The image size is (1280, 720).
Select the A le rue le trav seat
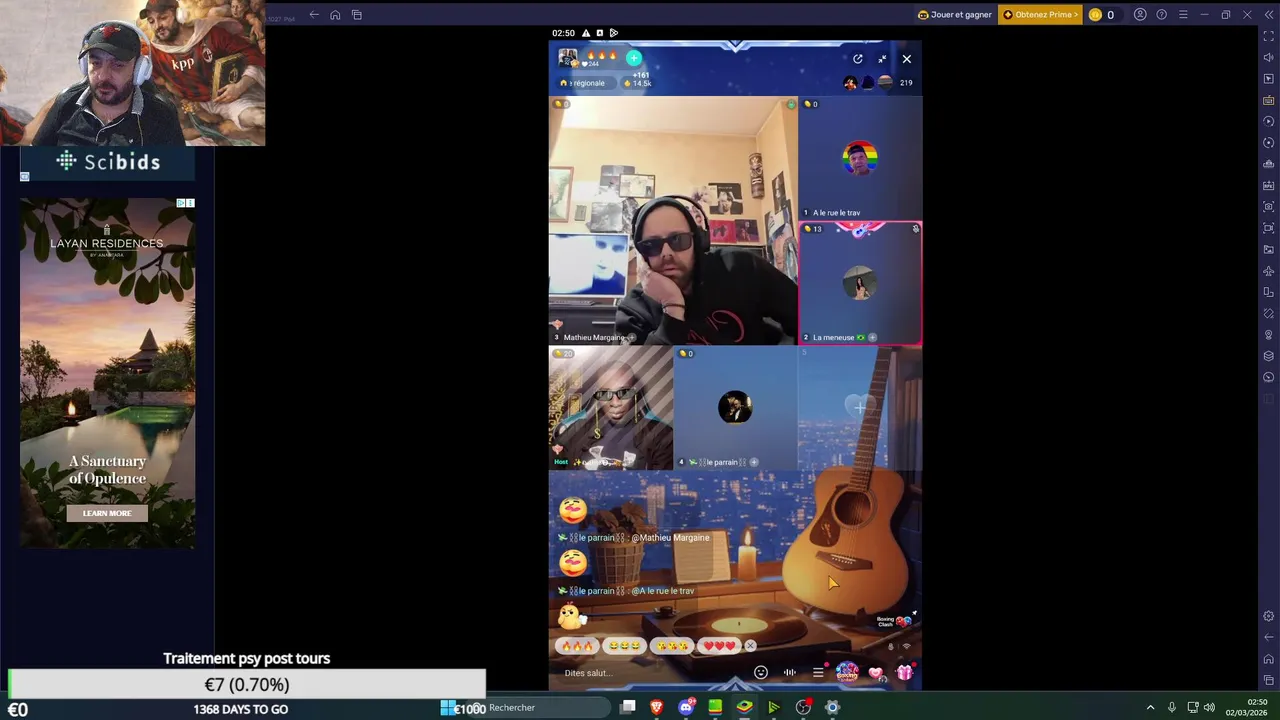(860, 159)
